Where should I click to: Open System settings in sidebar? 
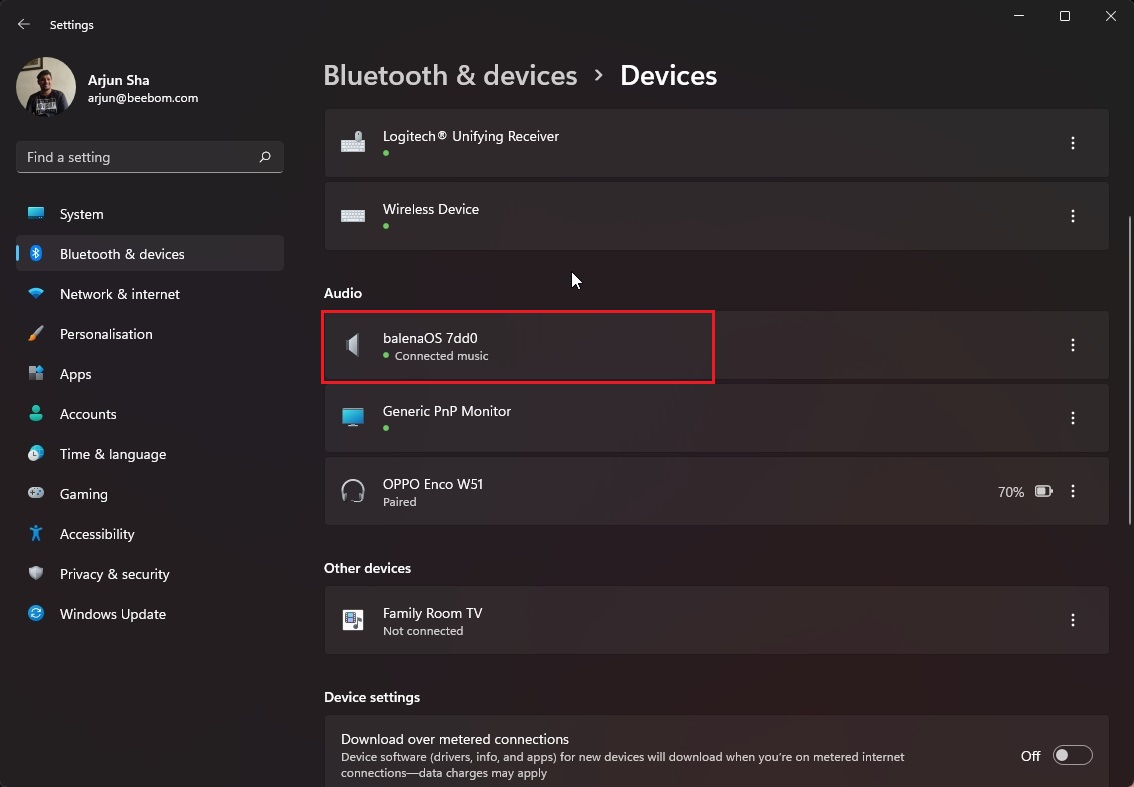[x=81, y=214]
